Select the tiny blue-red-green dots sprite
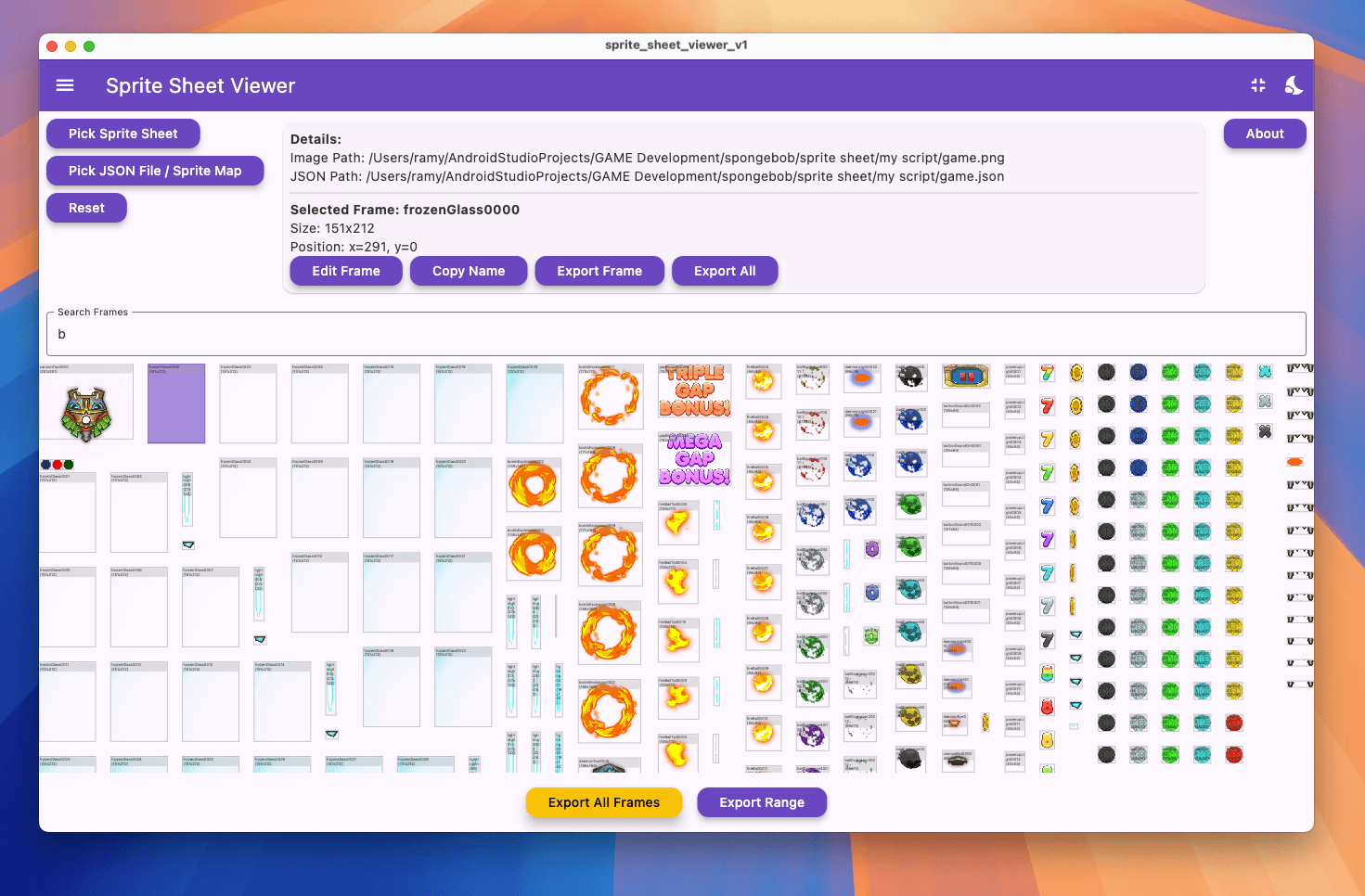1365x896 pixels. coord(57,465)
